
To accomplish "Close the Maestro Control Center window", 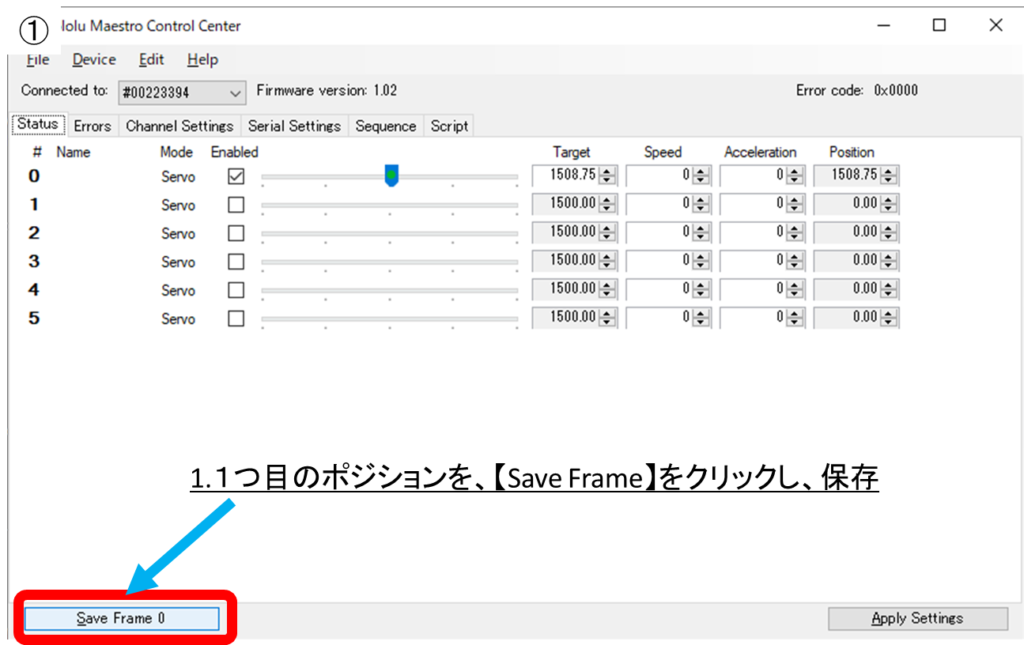I will tap(995, 25).
